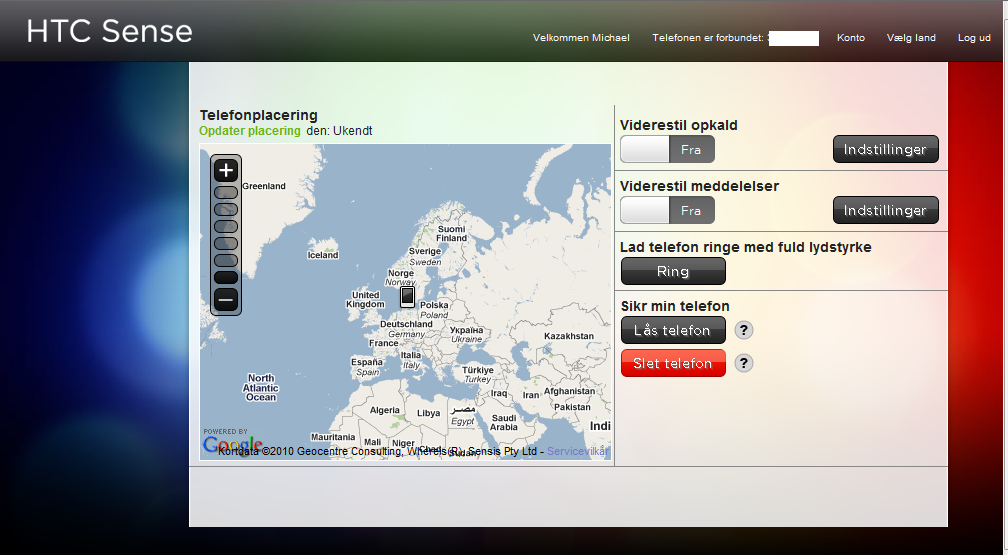The image size is (1008, 555).
Task: Open the Vælg land menu item
Action: 911,37
